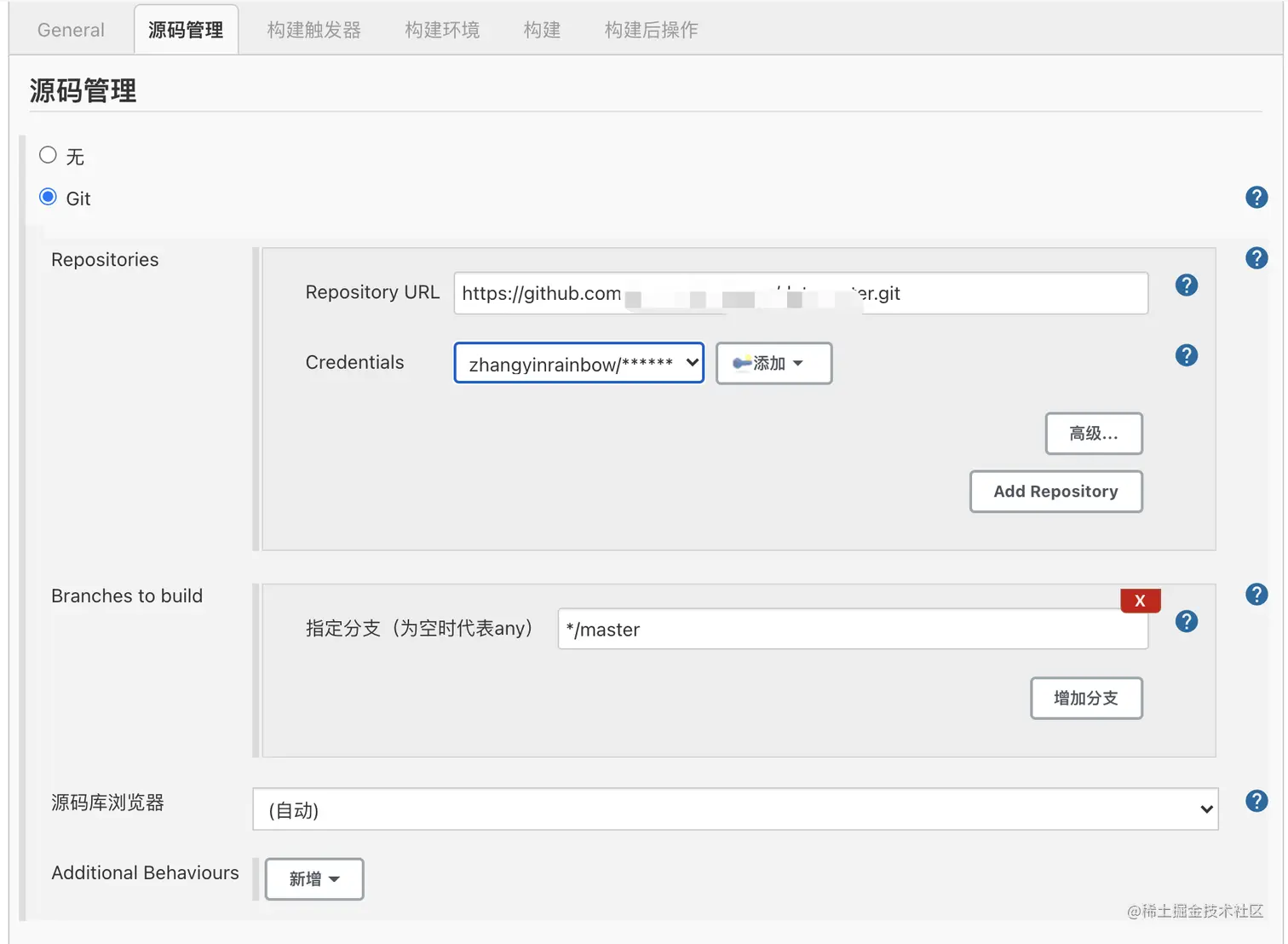The height and width of the screenshot is (944, 1288).
Task: Click the Credentials label
Action: [x=354, y=362]
